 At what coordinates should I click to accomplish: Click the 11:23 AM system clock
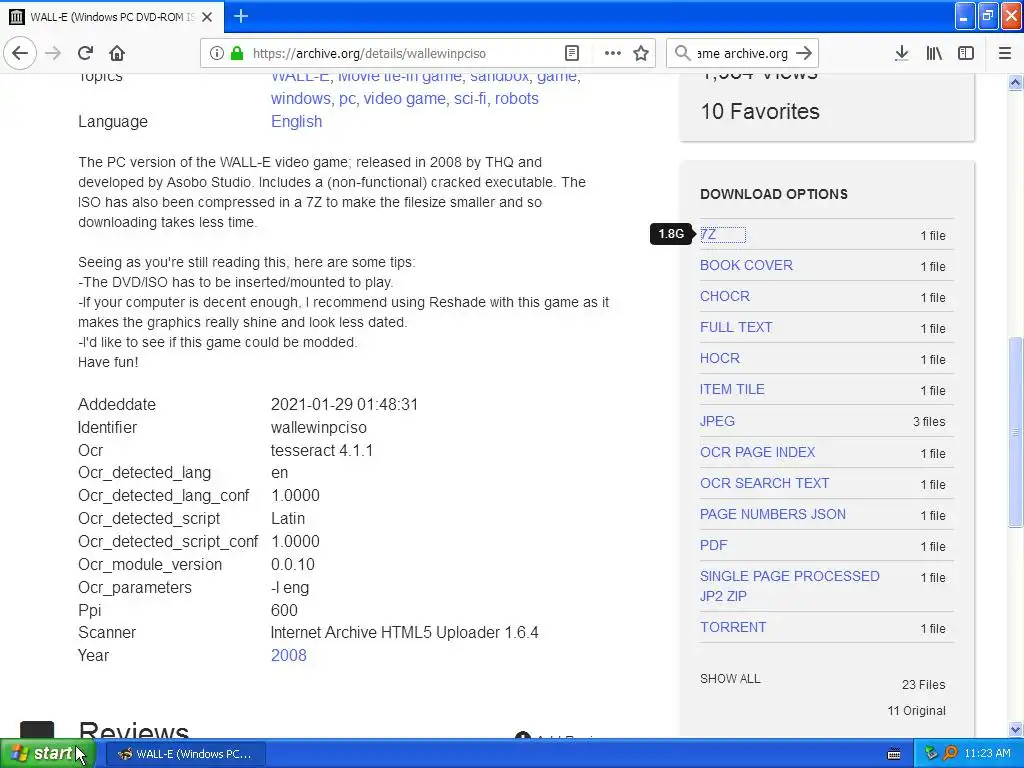coord(987,754)
